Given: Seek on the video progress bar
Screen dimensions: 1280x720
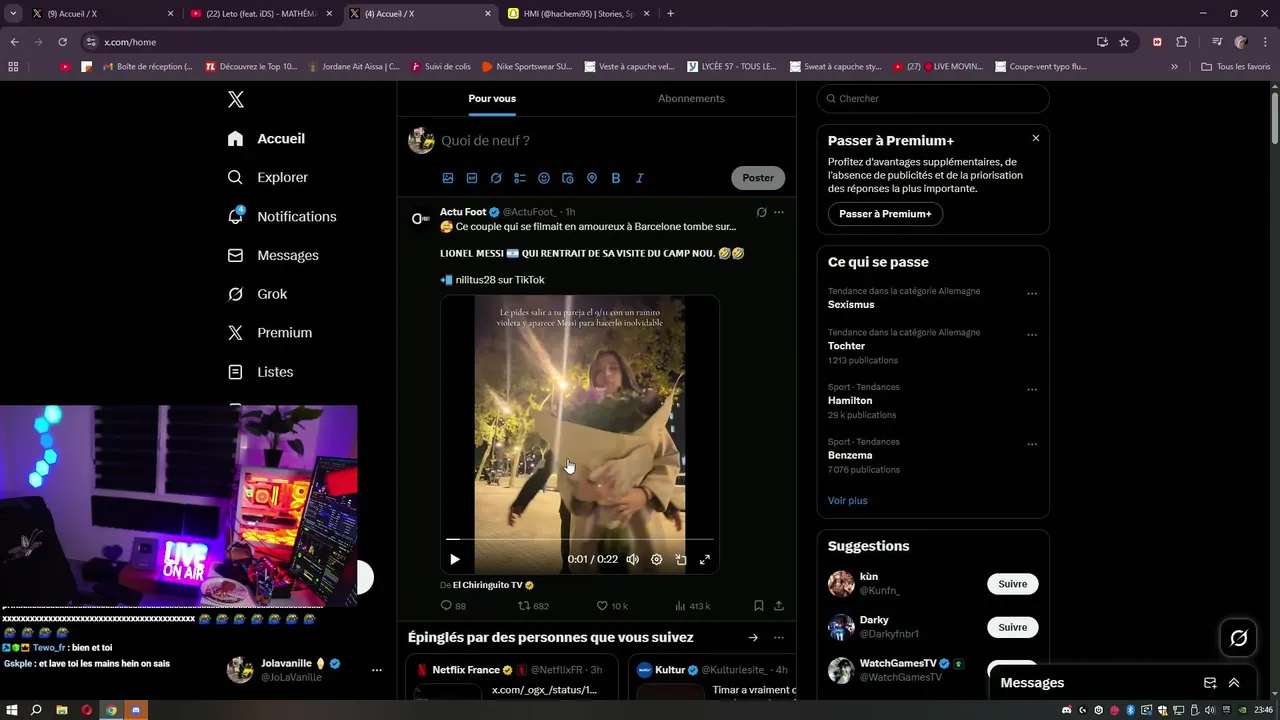Looking at the screenshot, I should point(580,540).
